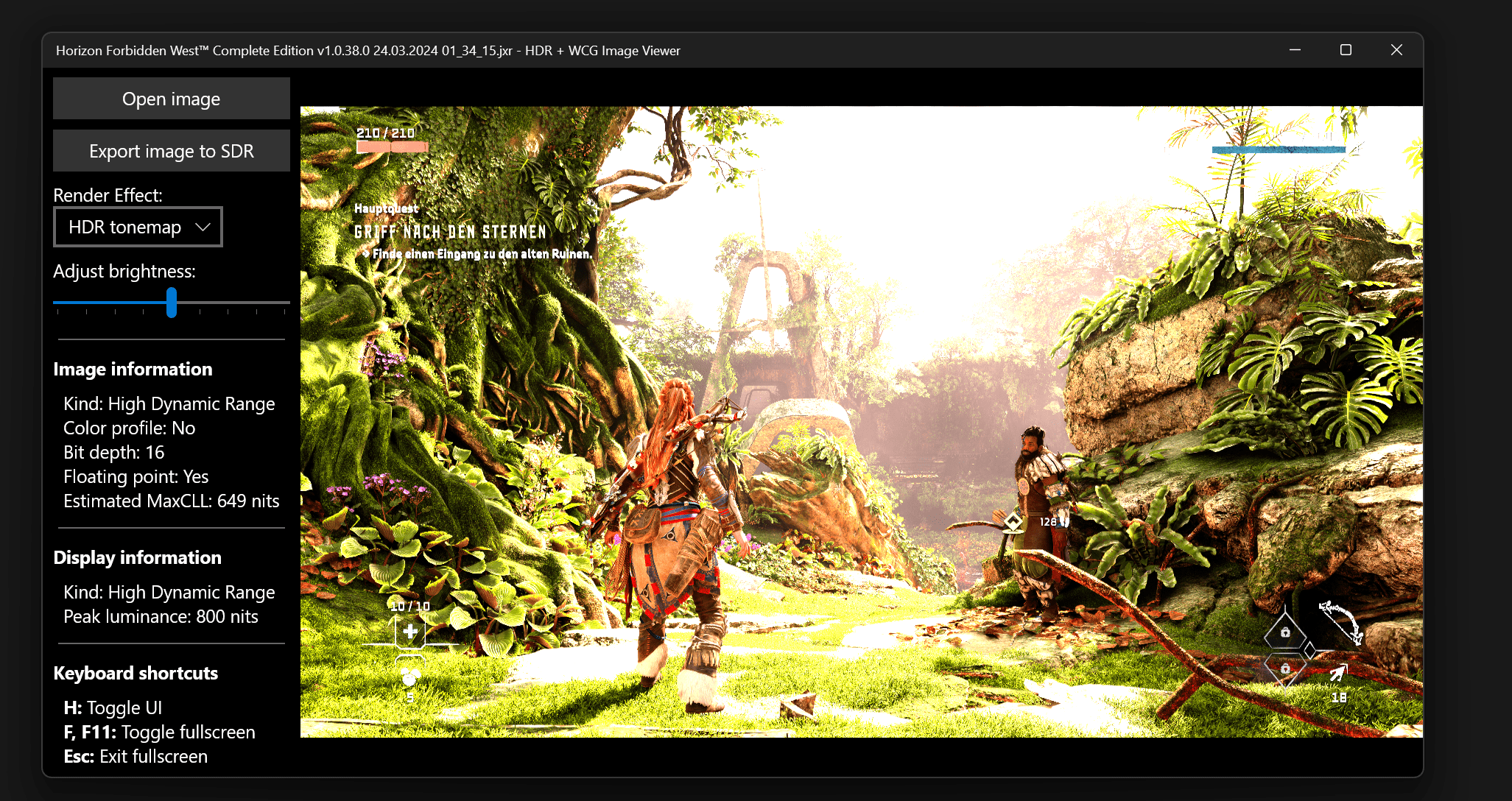Image resolution: width=1512 pixels, height=801 pixels.
Task: Click the 'Floating point: Yes' line
Action: point(136,477)
